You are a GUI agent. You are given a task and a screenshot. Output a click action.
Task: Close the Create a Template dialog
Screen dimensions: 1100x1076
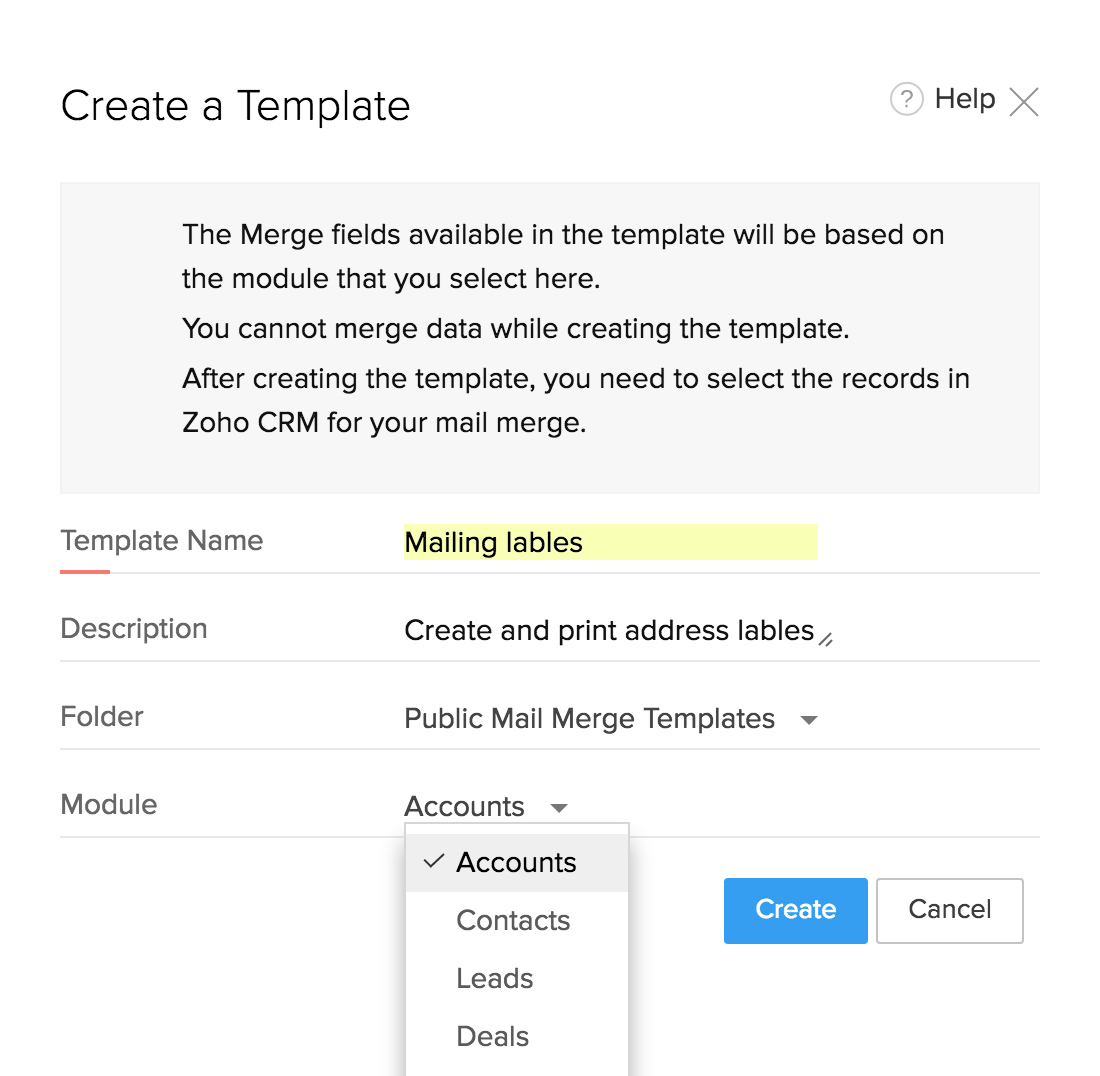tap(1024, 101)
